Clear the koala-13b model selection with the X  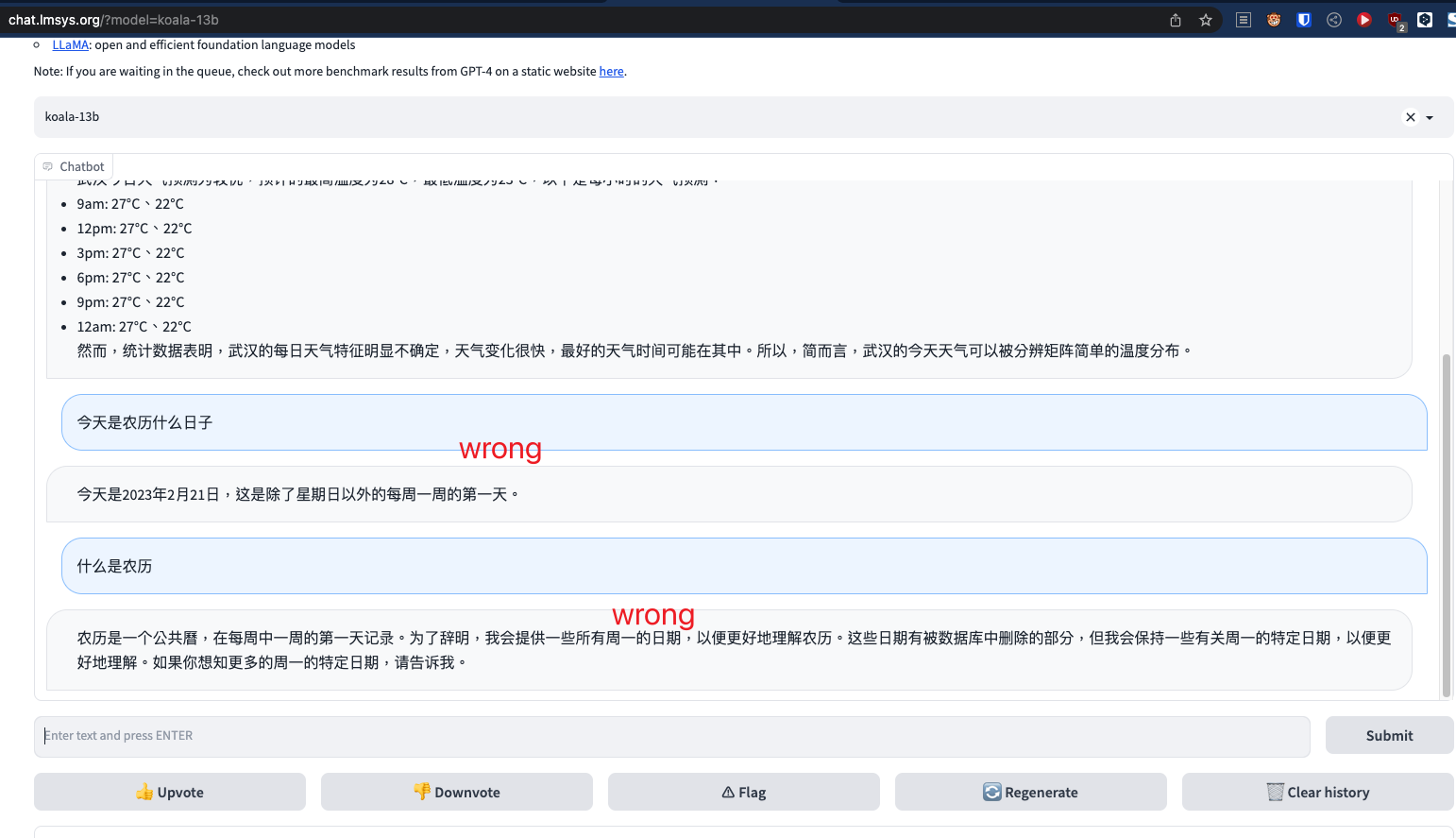pos(1409,116)
